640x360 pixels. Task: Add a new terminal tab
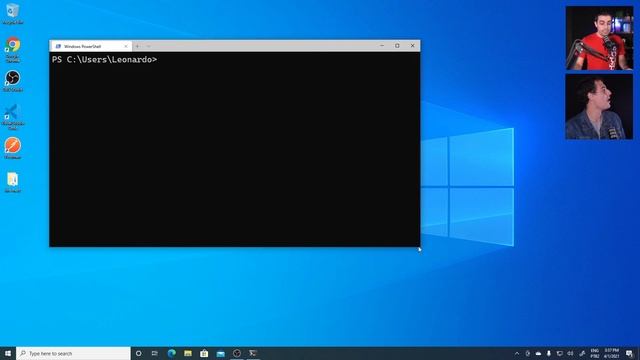[138, 46]
